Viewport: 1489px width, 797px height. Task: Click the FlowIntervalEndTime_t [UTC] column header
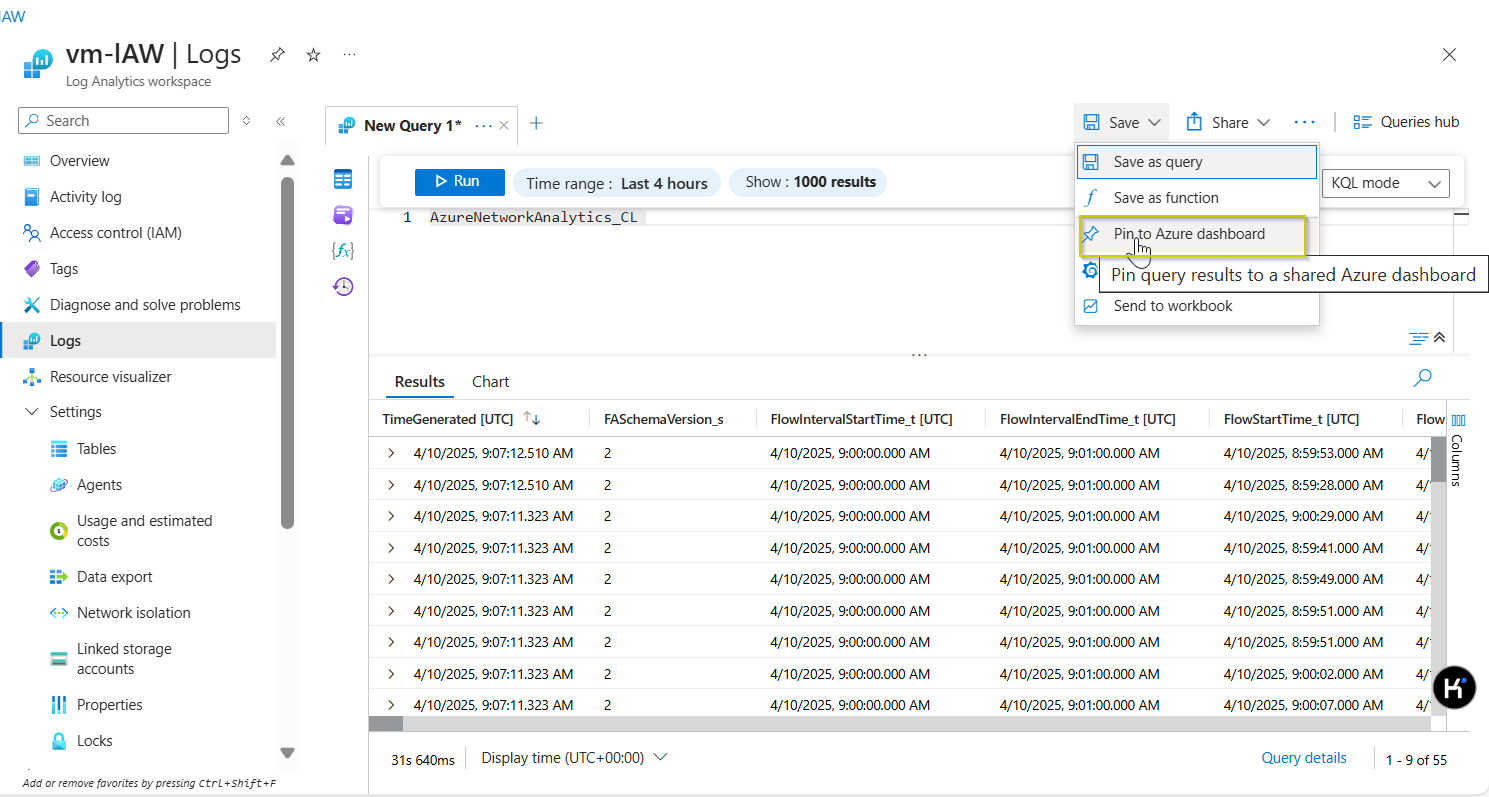[1087, 419]
